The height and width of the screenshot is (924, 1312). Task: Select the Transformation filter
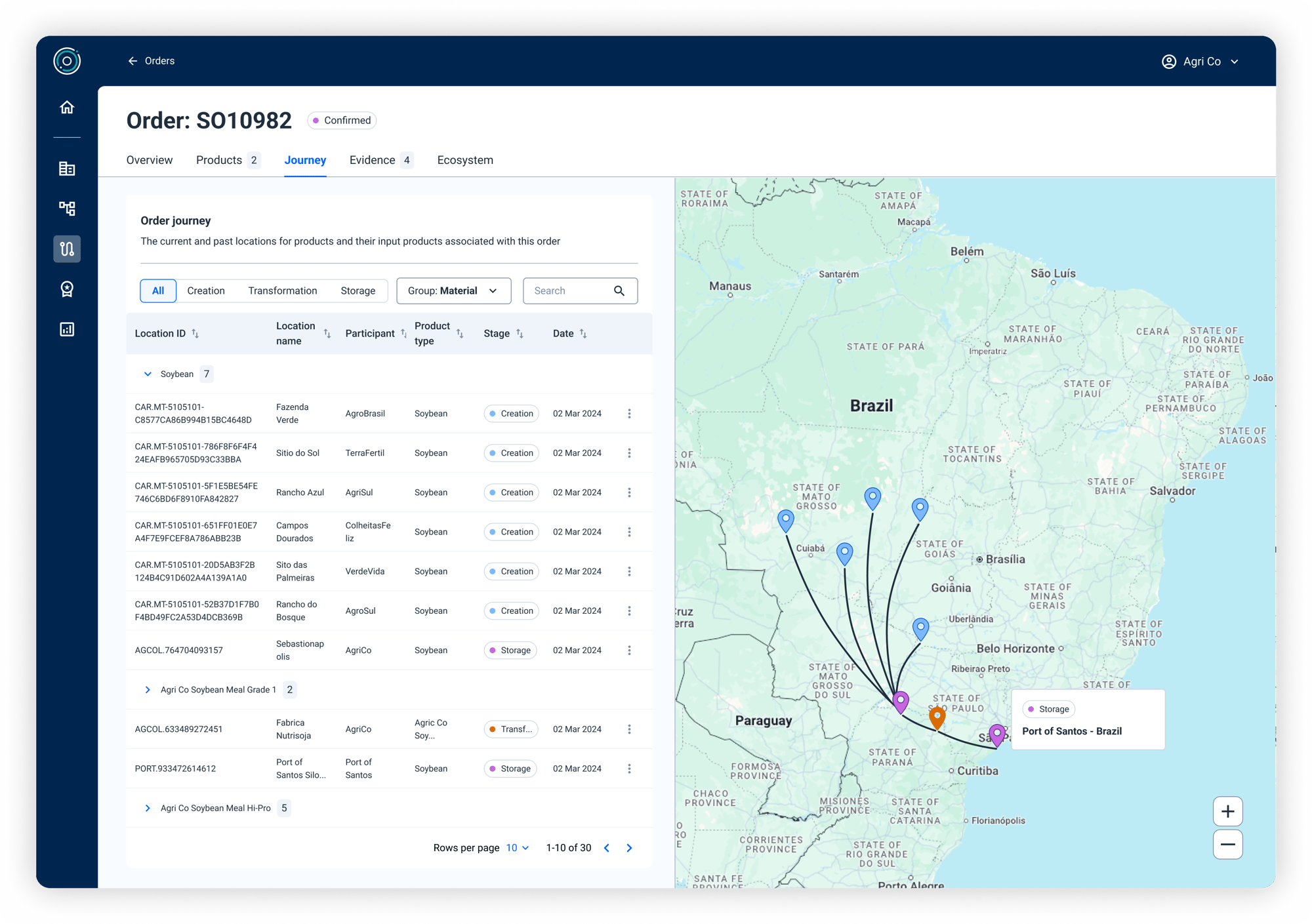point(283,291)
